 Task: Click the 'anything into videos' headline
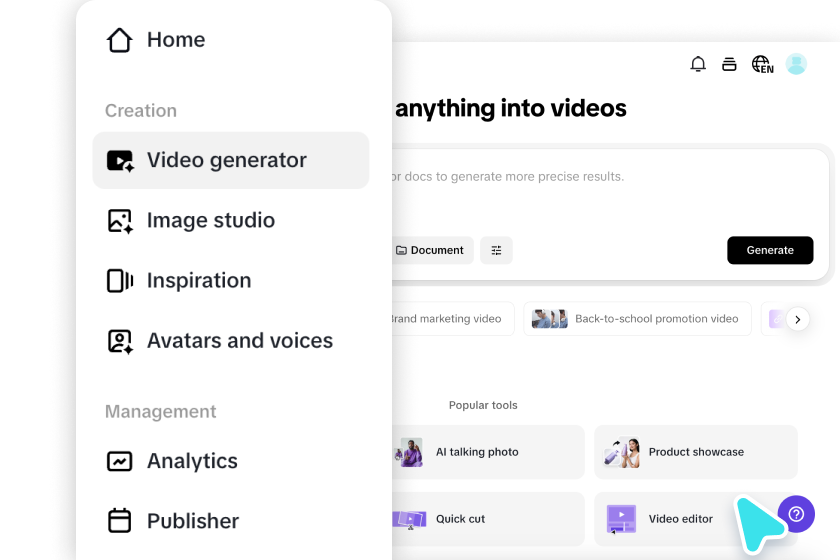pyautogui.click(x=511, y=109)
